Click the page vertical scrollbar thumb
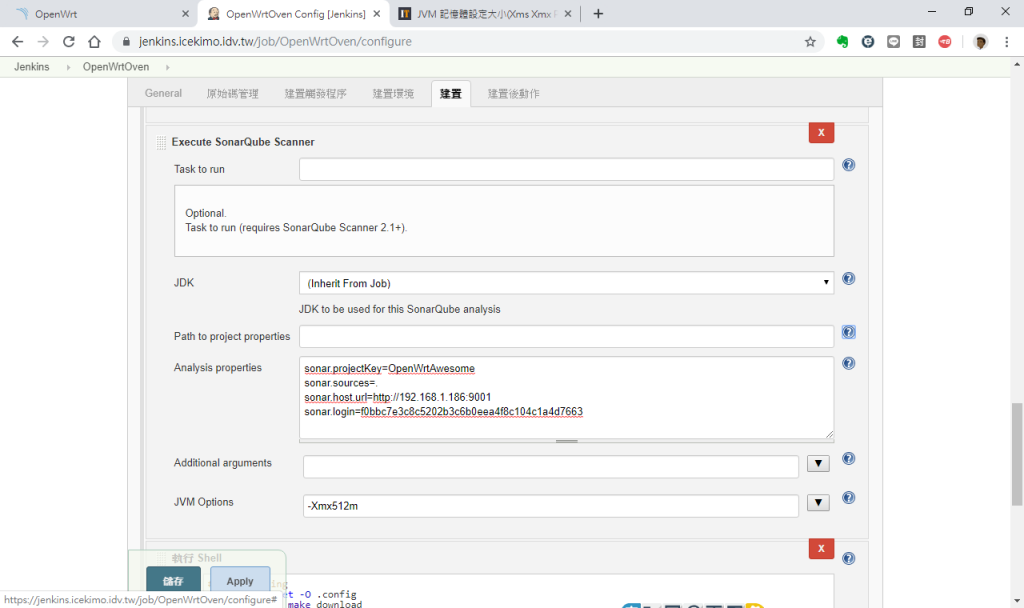Screen dimensions: 1024x608 tap(1017, 454)
